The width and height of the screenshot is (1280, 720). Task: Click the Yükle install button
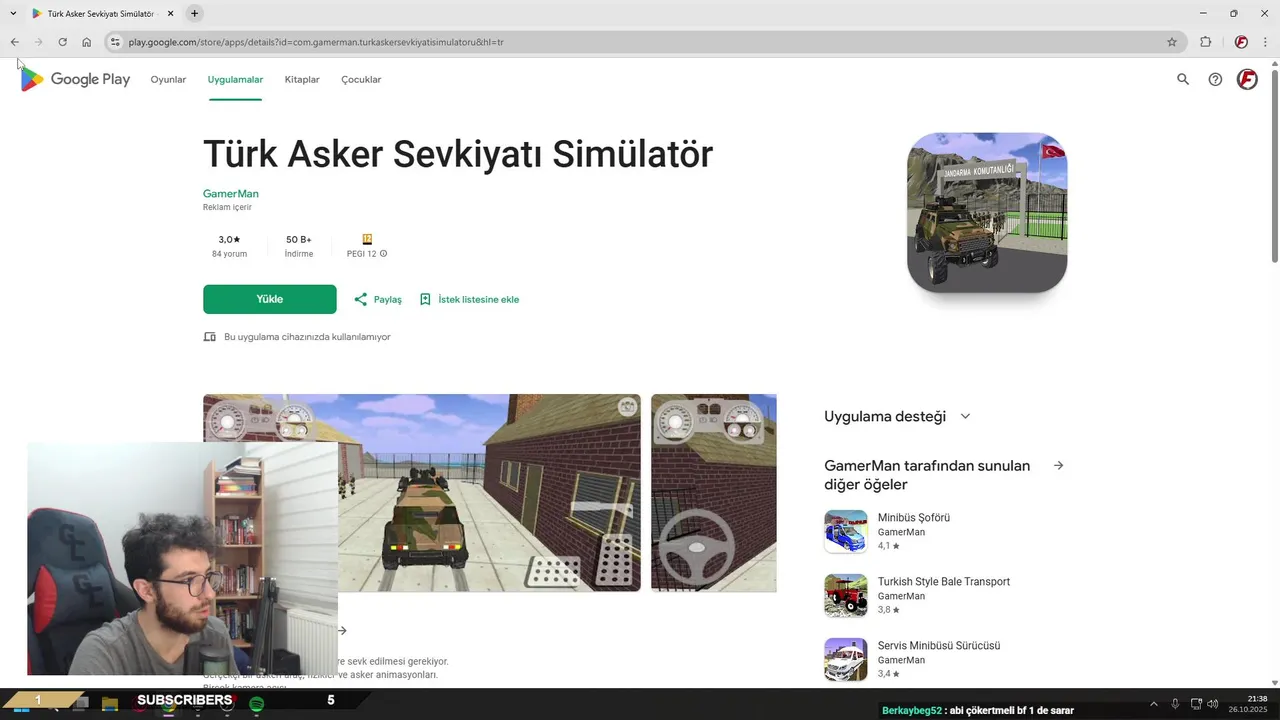(x=270, y=299)
